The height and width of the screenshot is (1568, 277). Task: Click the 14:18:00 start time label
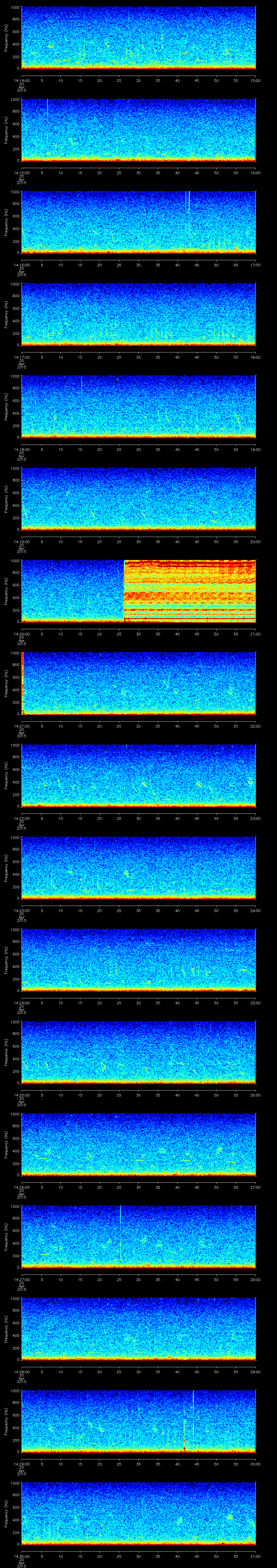(22, 449)
